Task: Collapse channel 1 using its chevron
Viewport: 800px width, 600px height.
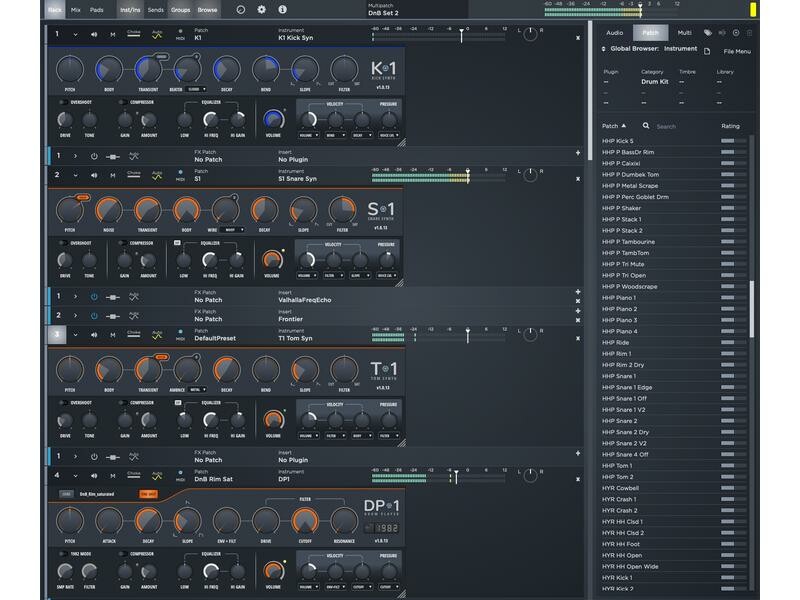Action: coord(75,34)
